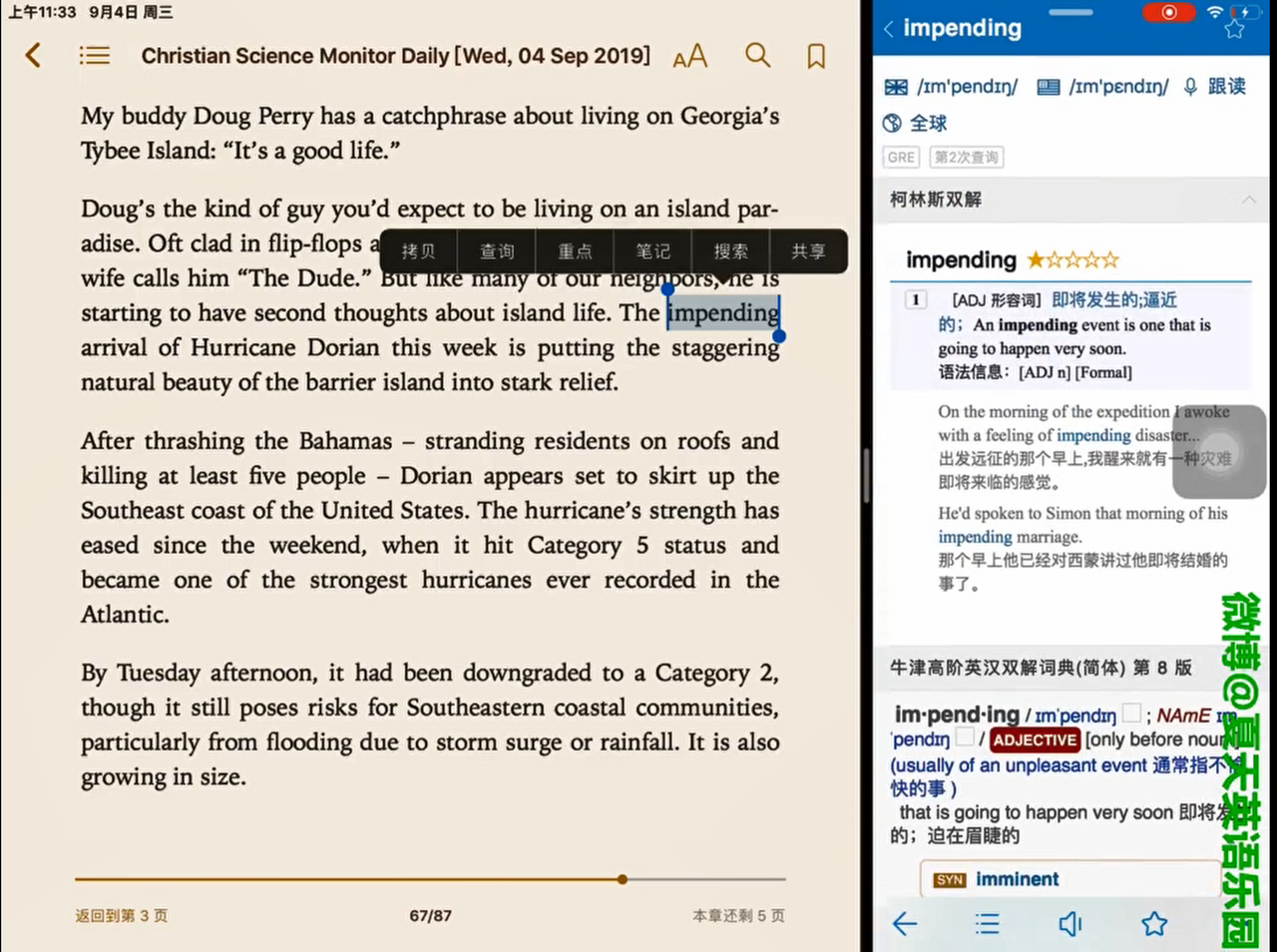Choose 查询 in the selection popup
This screenshot has width=1277, height=952.
pyautogui.click(x=497, y=251)
